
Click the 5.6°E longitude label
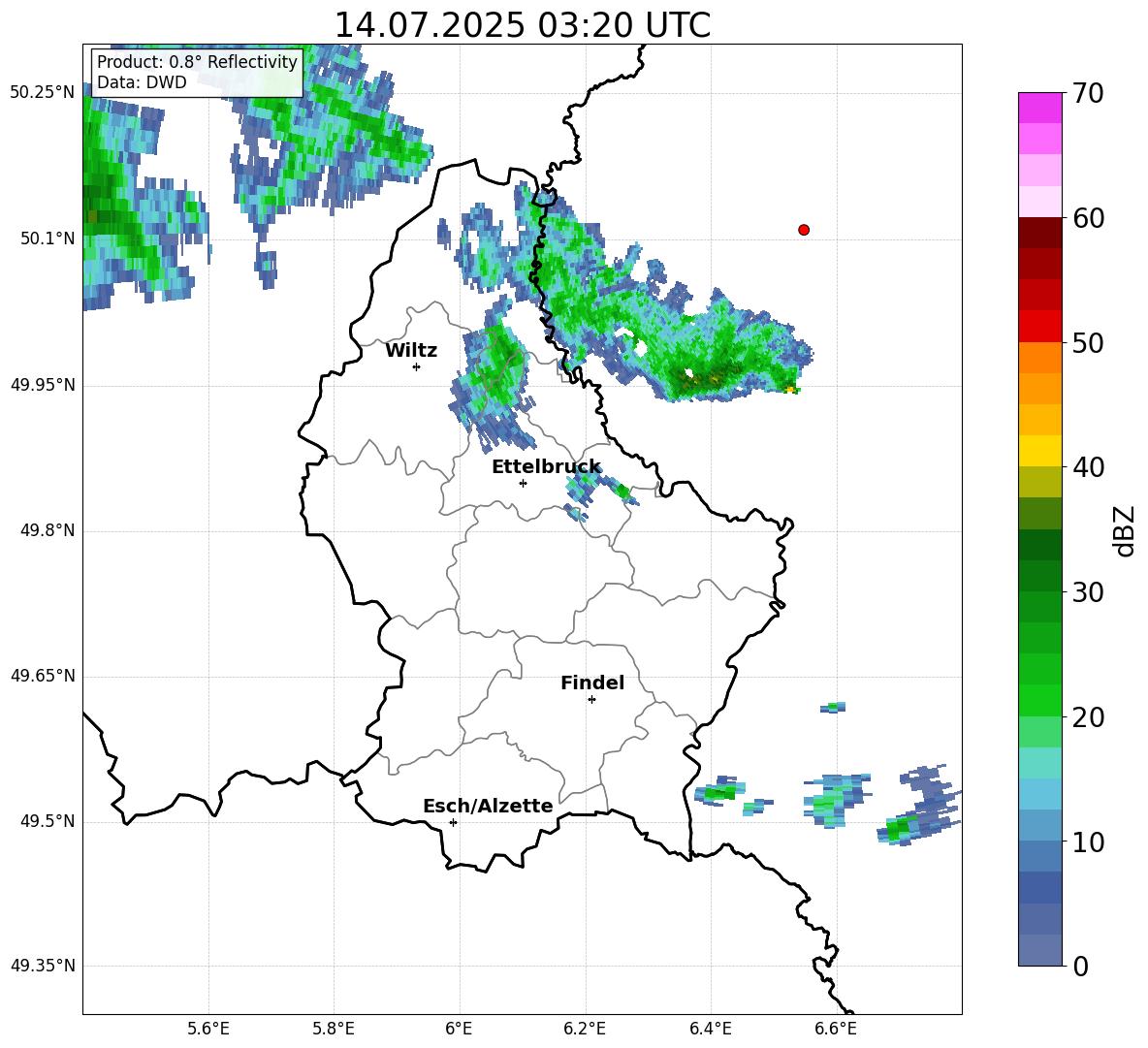(x=208, y=1029)
